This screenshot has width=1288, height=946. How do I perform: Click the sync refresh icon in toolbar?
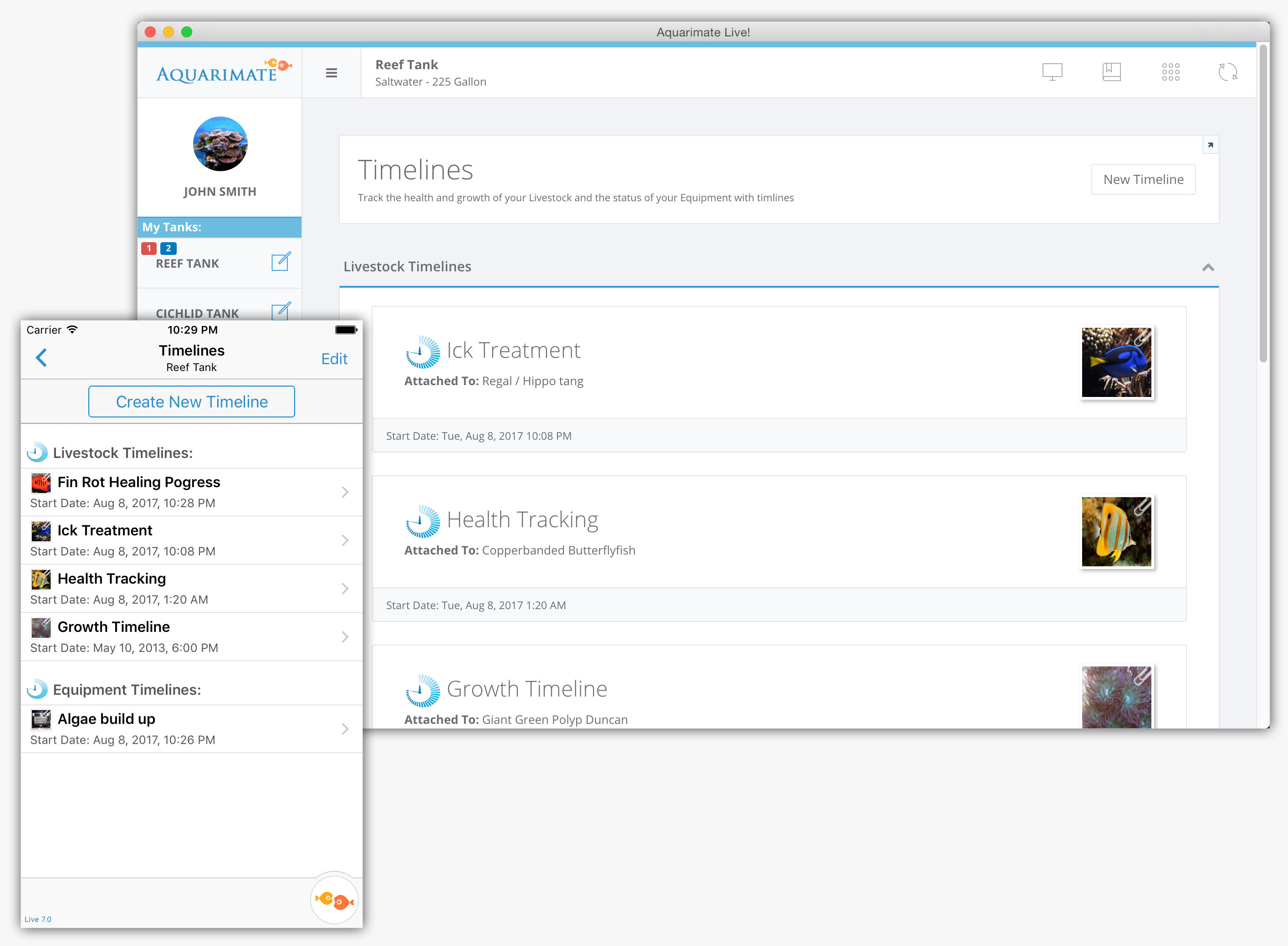click(x=1227, y=72)
